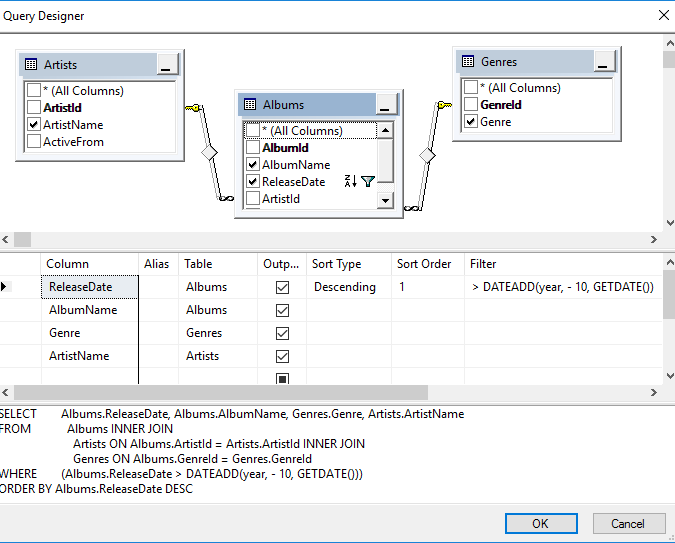Check the ActiveFrom column in Artists
Image resolution: width=675 pixels, height=543 pixels.
pos(34,142)
